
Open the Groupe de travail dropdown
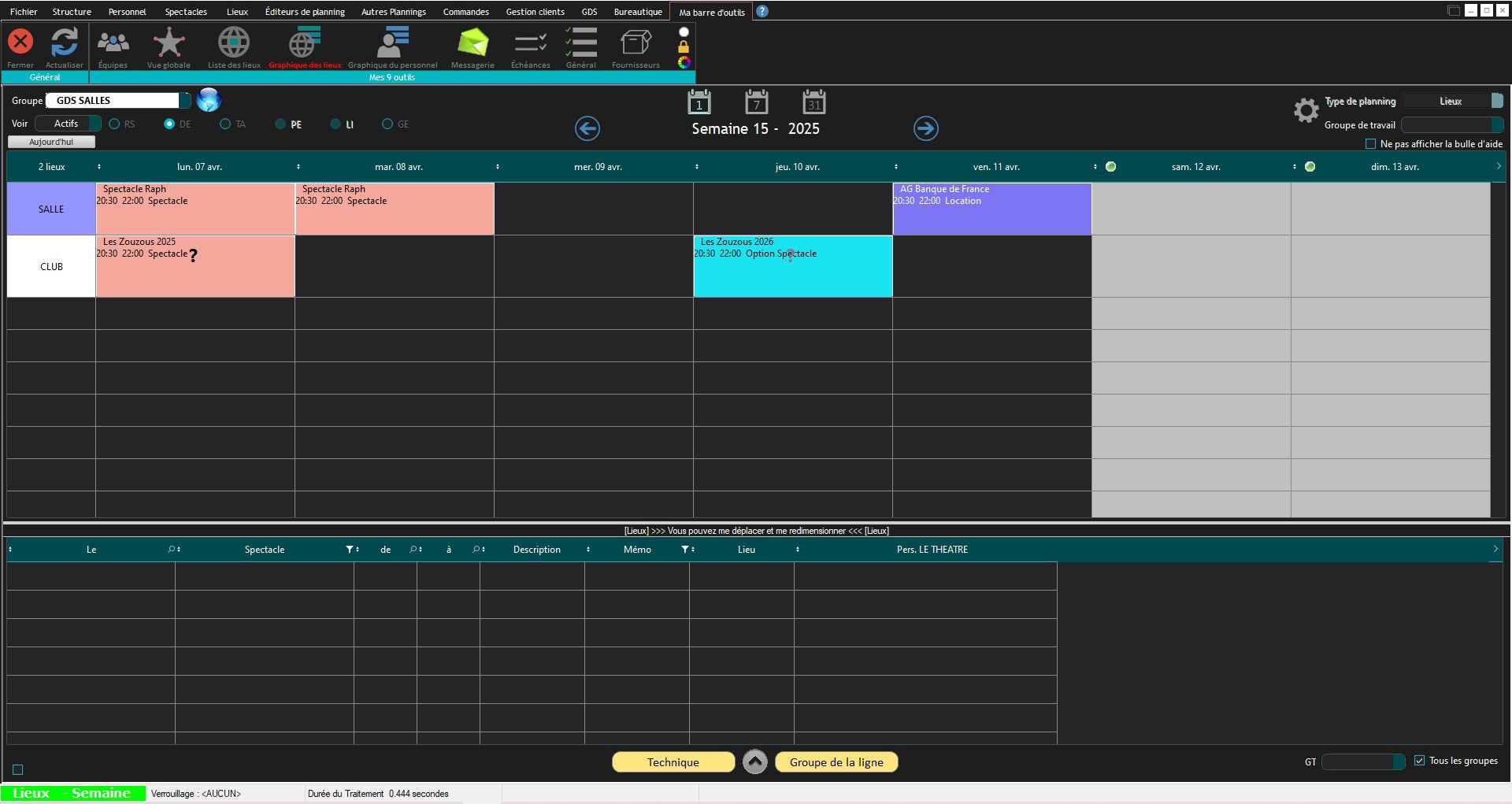coord(1496,125)
